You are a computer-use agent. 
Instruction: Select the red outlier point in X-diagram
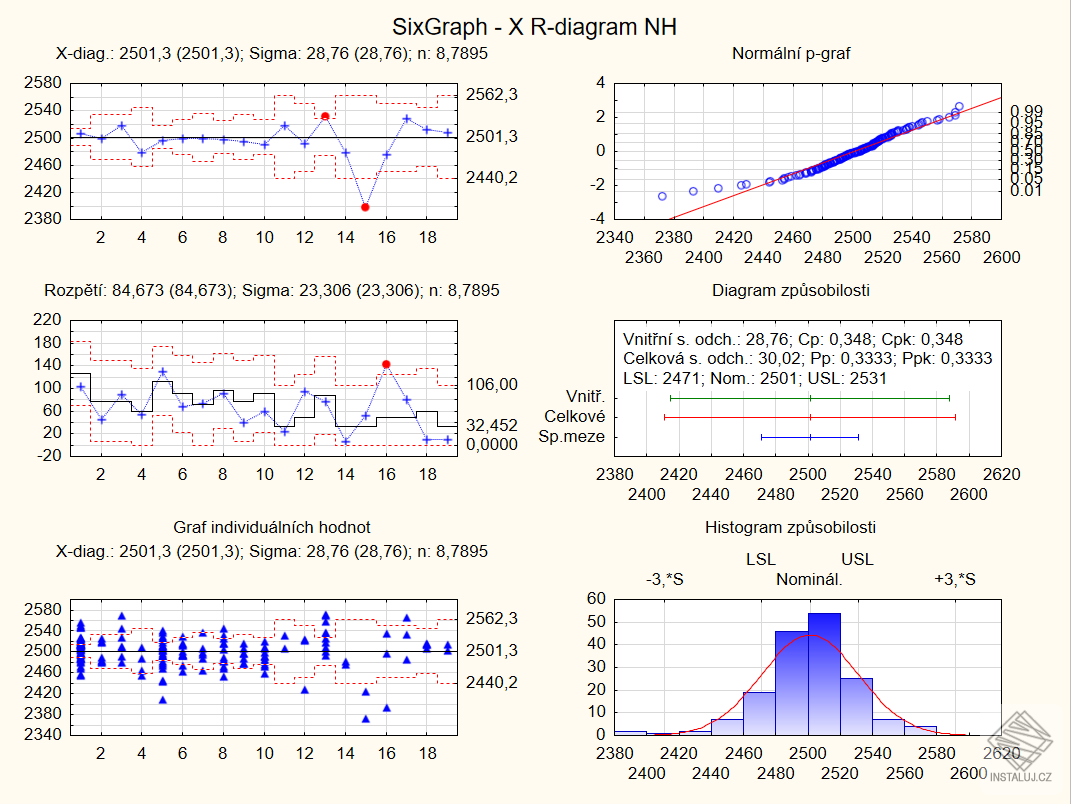tap(324, 116)
